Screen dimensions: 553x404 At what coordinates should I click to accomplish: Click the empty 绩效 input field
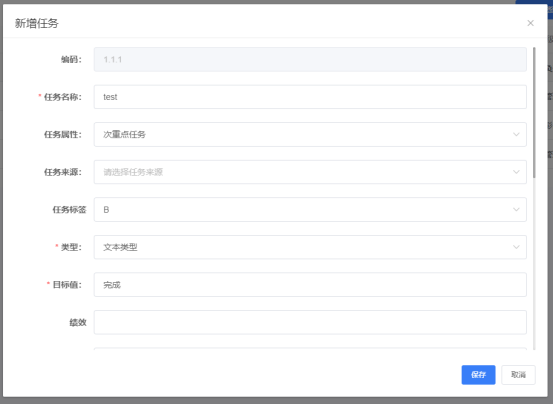(x=310, y=322)
